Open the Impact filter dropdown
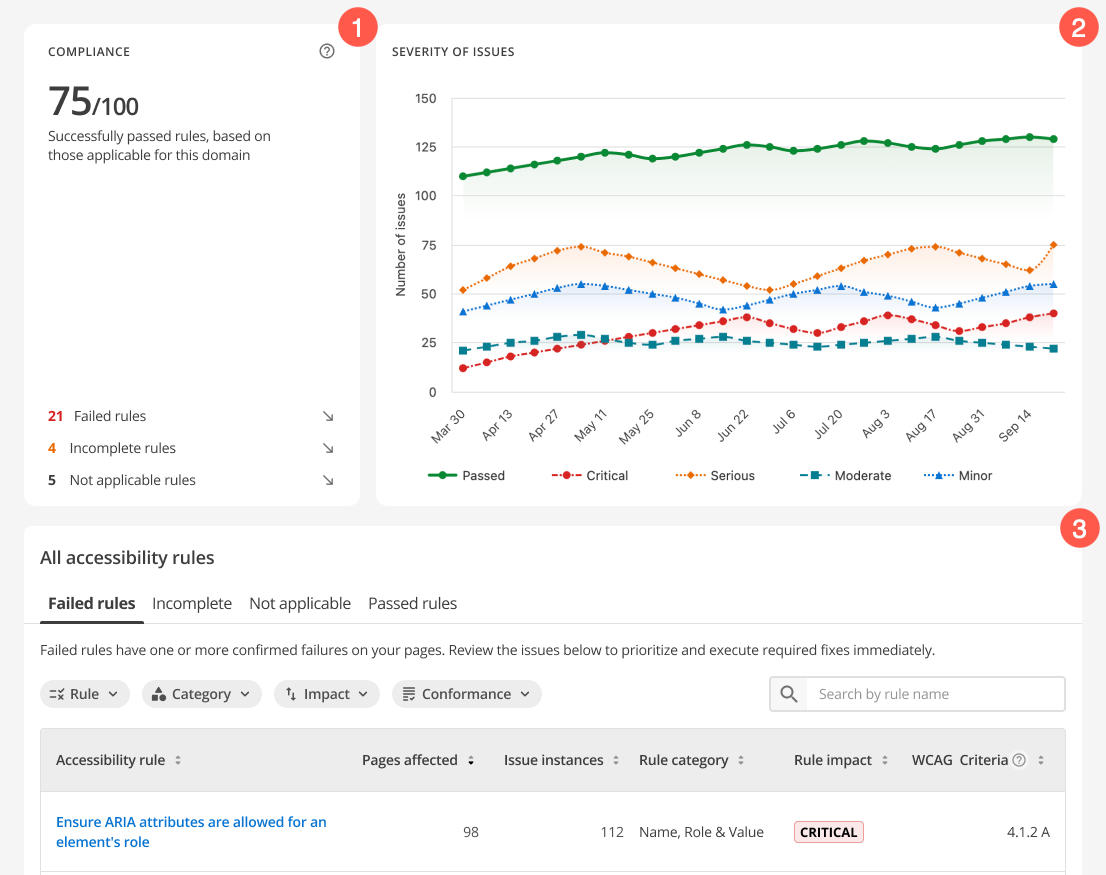The height and width of the screenshot is (875, 1106). coord(327,694)
